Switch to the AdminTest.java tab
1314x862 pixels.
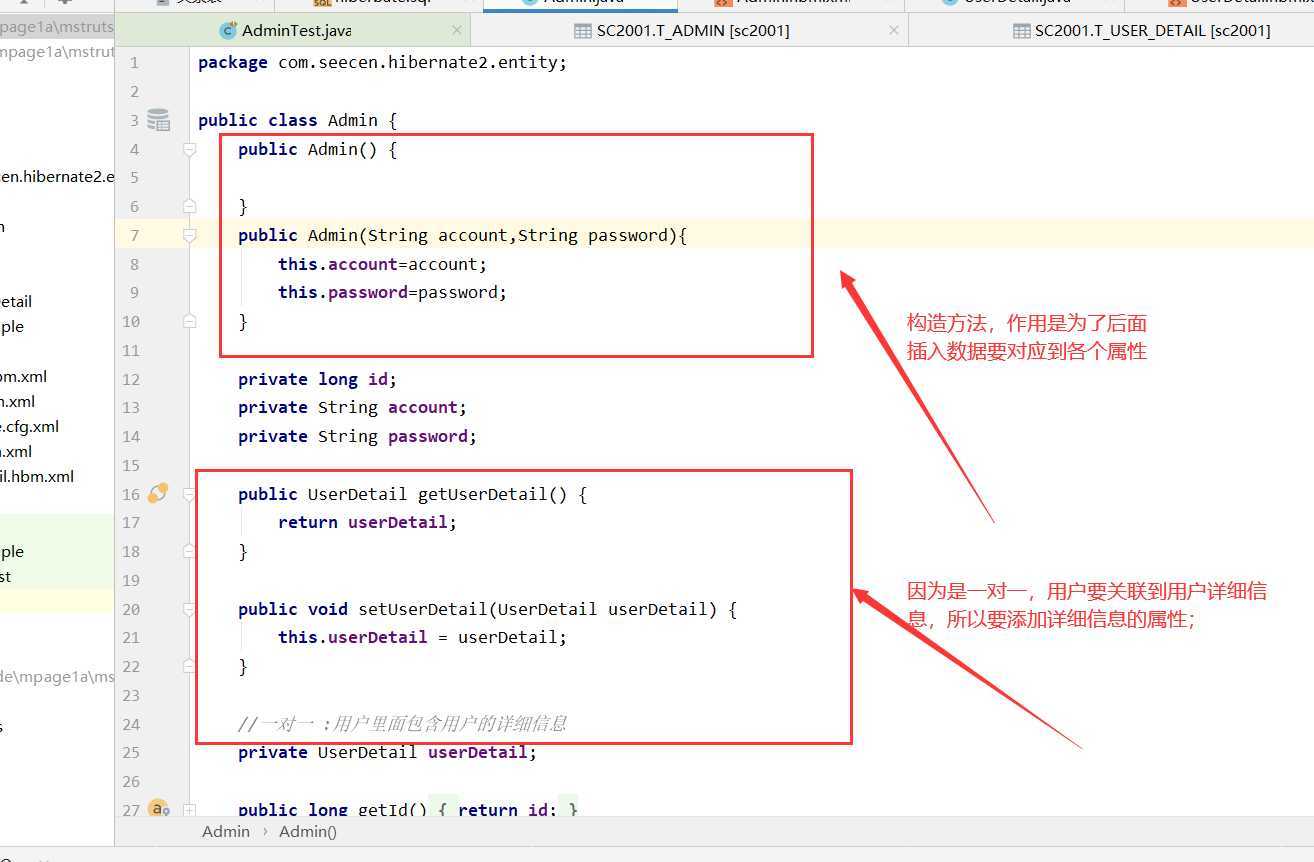(x=295, y=30)
